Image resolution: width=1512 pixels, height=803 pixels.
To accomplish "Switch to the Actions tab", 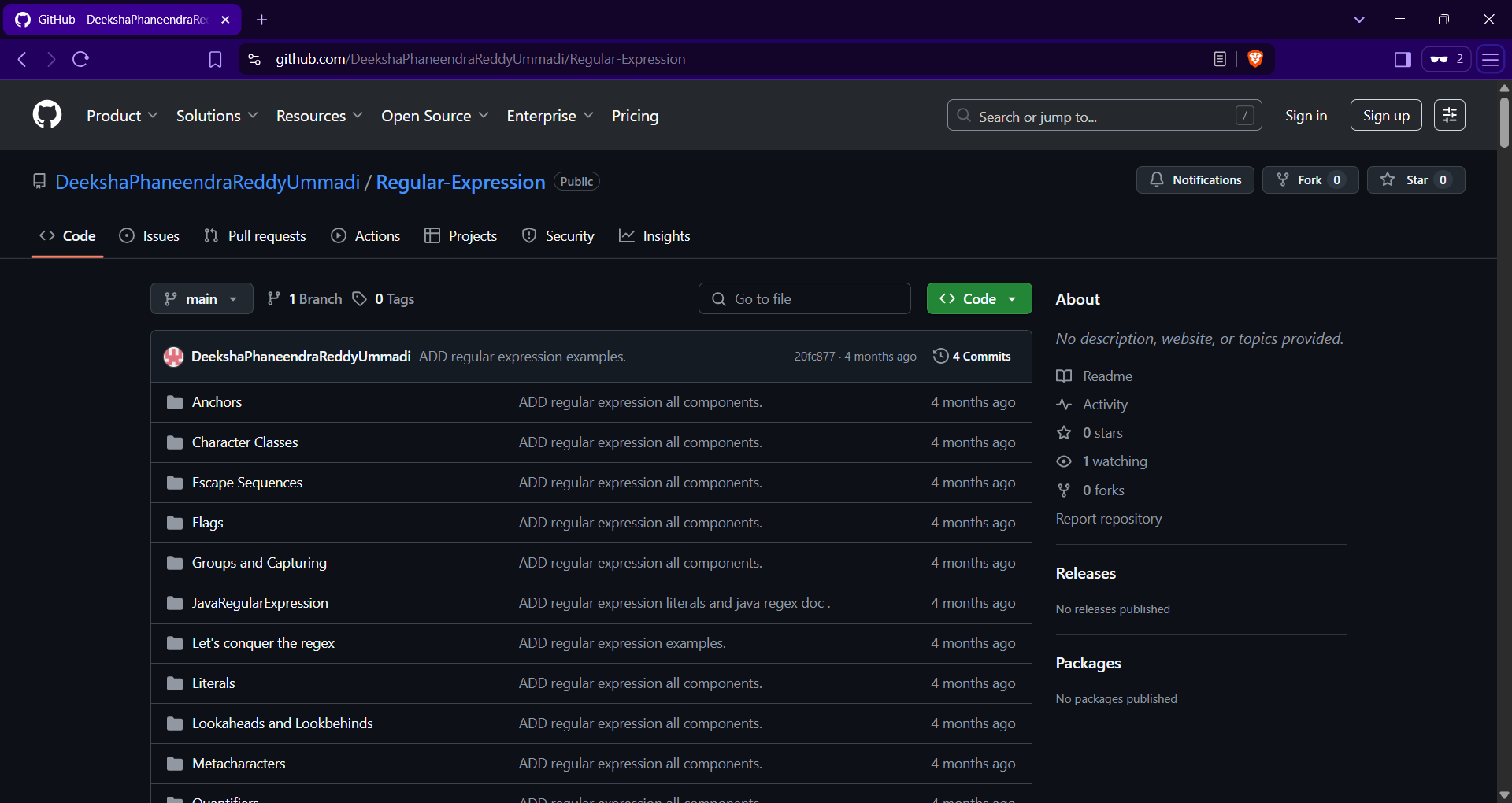I will coord(365,236).
